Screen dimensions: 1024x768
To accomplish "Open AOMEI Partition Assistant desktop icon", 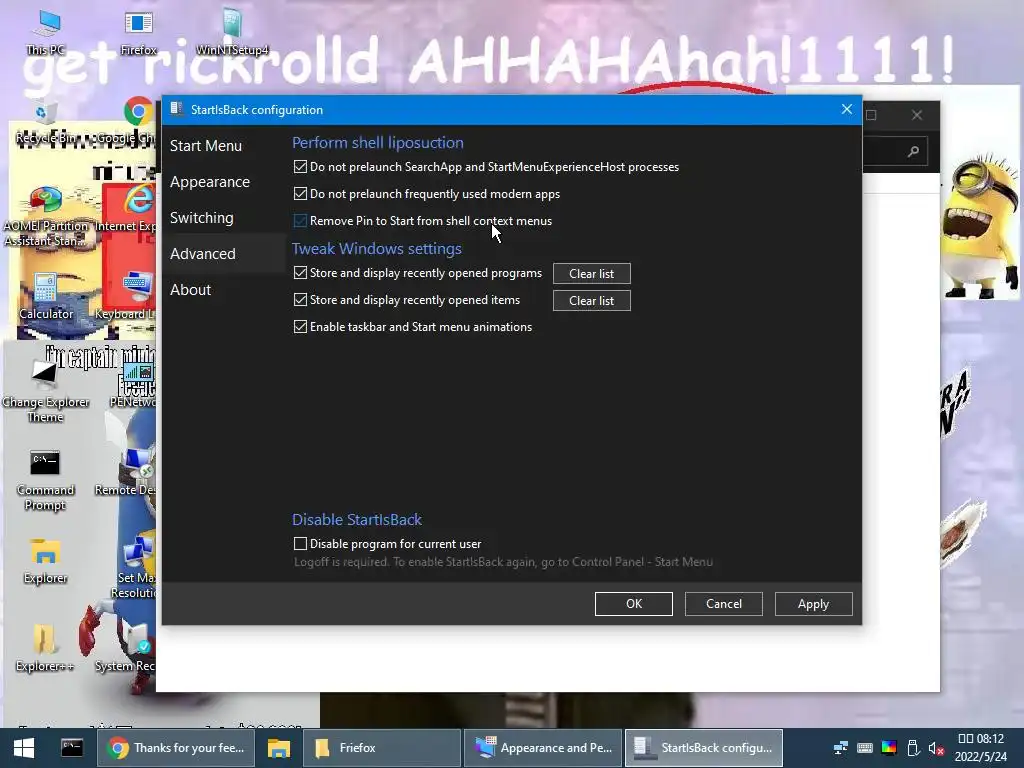I will tap(45, 217).
